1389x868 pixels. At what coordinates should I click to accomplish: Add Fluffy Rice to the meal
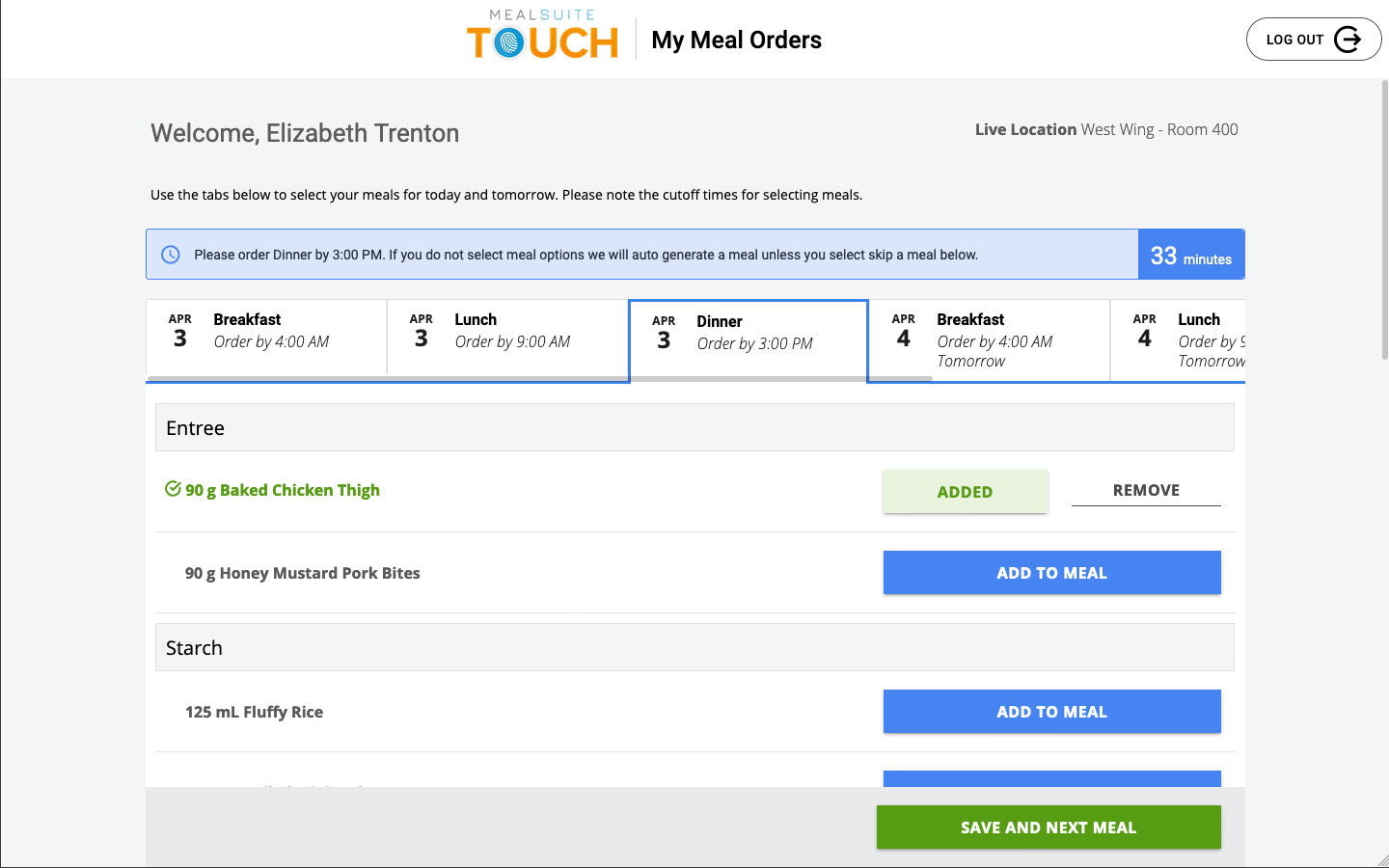1051,712
